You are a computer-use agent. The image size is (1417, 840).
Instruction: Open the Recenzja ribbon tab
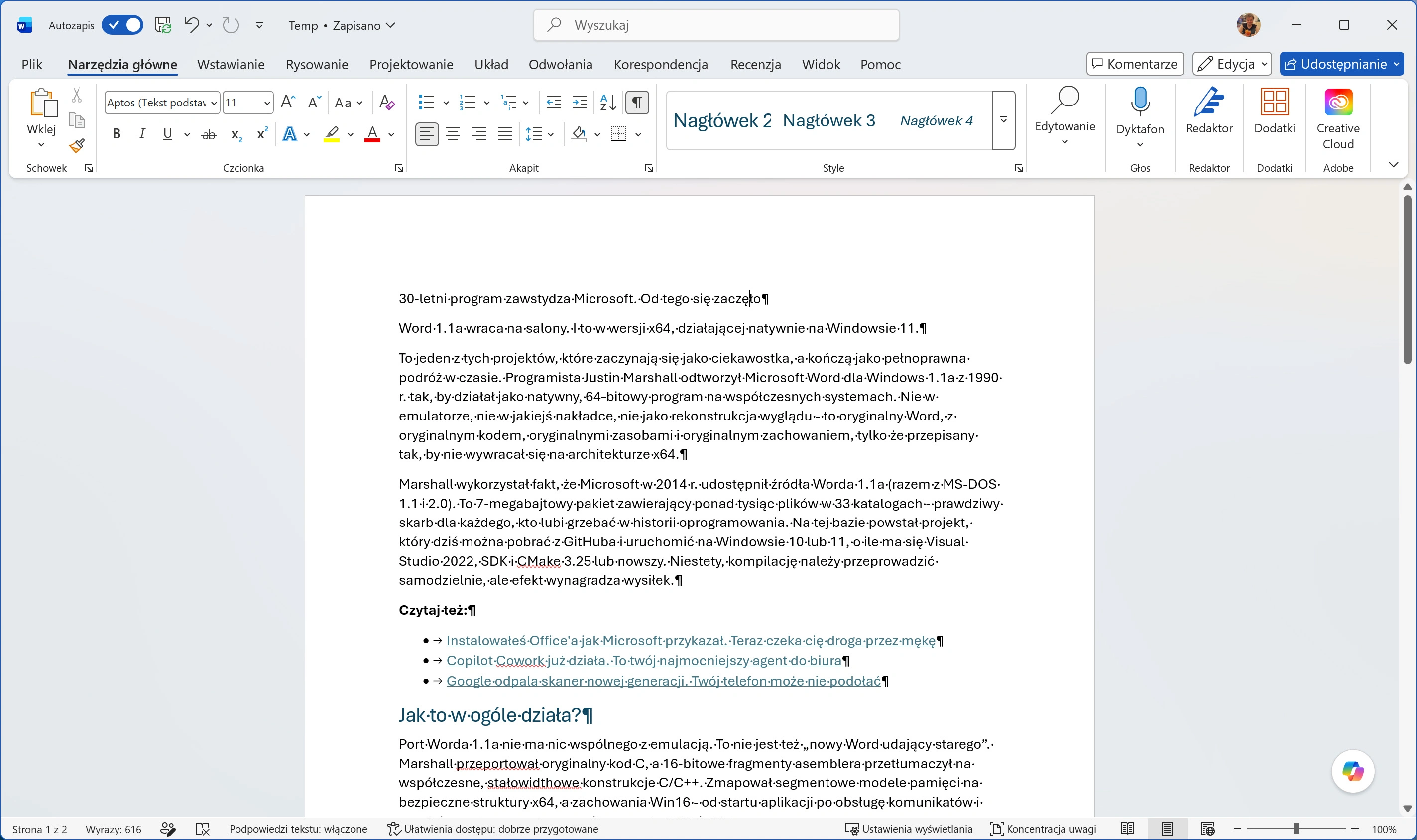coord(755,65)
